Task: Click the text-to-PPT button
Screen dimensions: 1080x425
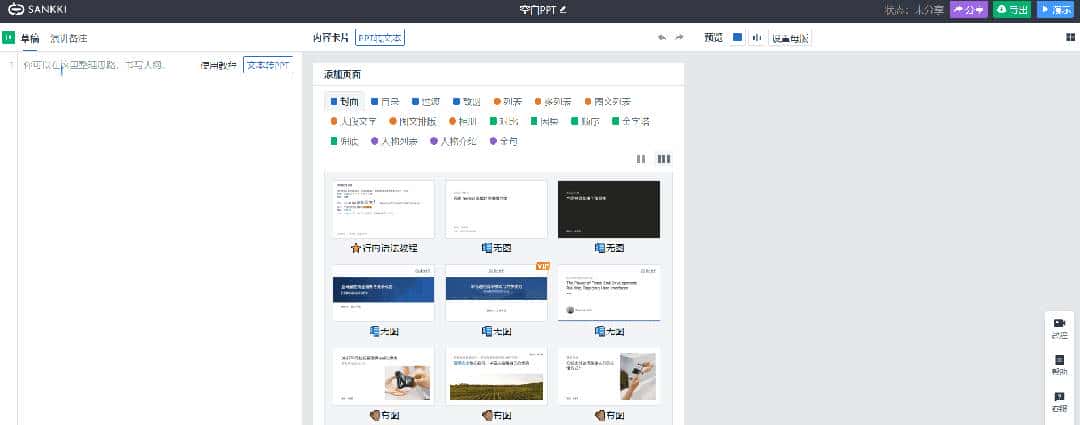Action: click(x=268, y=65)
